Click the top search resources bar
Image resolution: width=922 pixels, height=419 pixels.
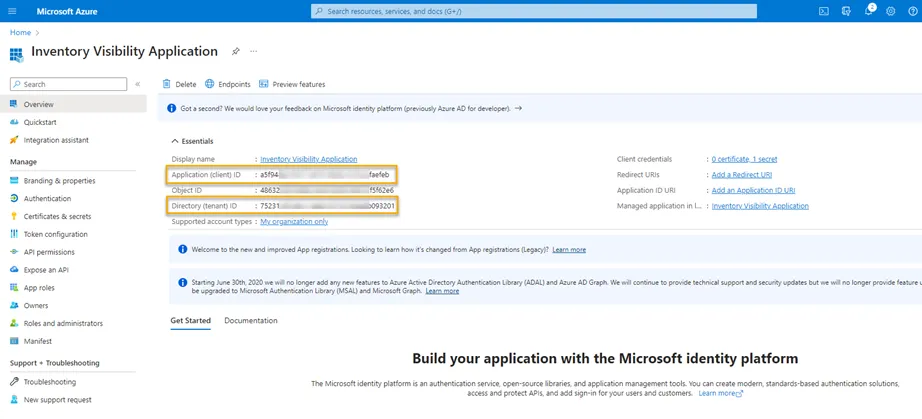[x=534, y=11]
